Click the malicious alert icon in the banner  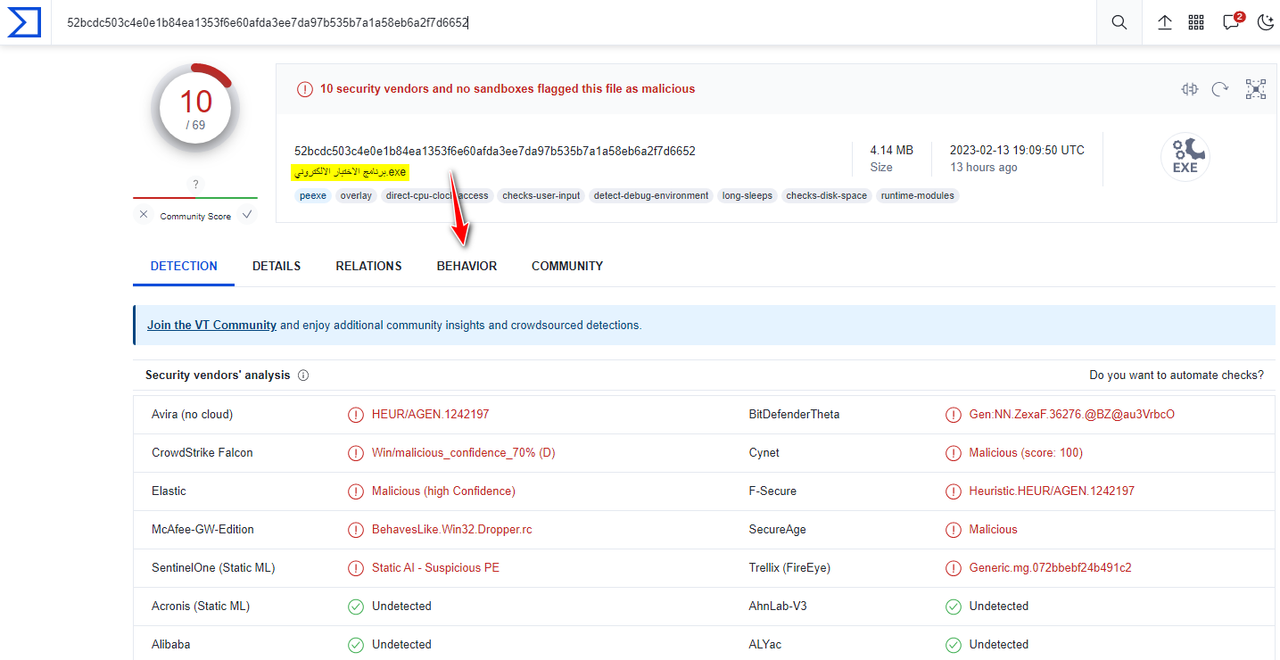click(x=304, y=89)
